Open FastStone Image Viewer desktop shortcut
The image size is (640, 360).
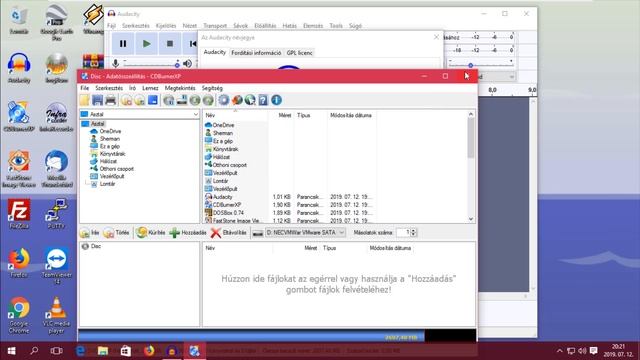coord(19,169)
